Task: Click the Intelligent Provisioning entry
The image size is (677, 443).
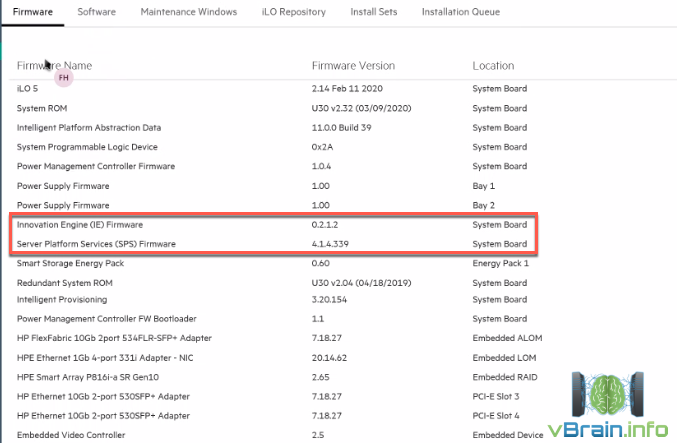Action: coord(62,300)
